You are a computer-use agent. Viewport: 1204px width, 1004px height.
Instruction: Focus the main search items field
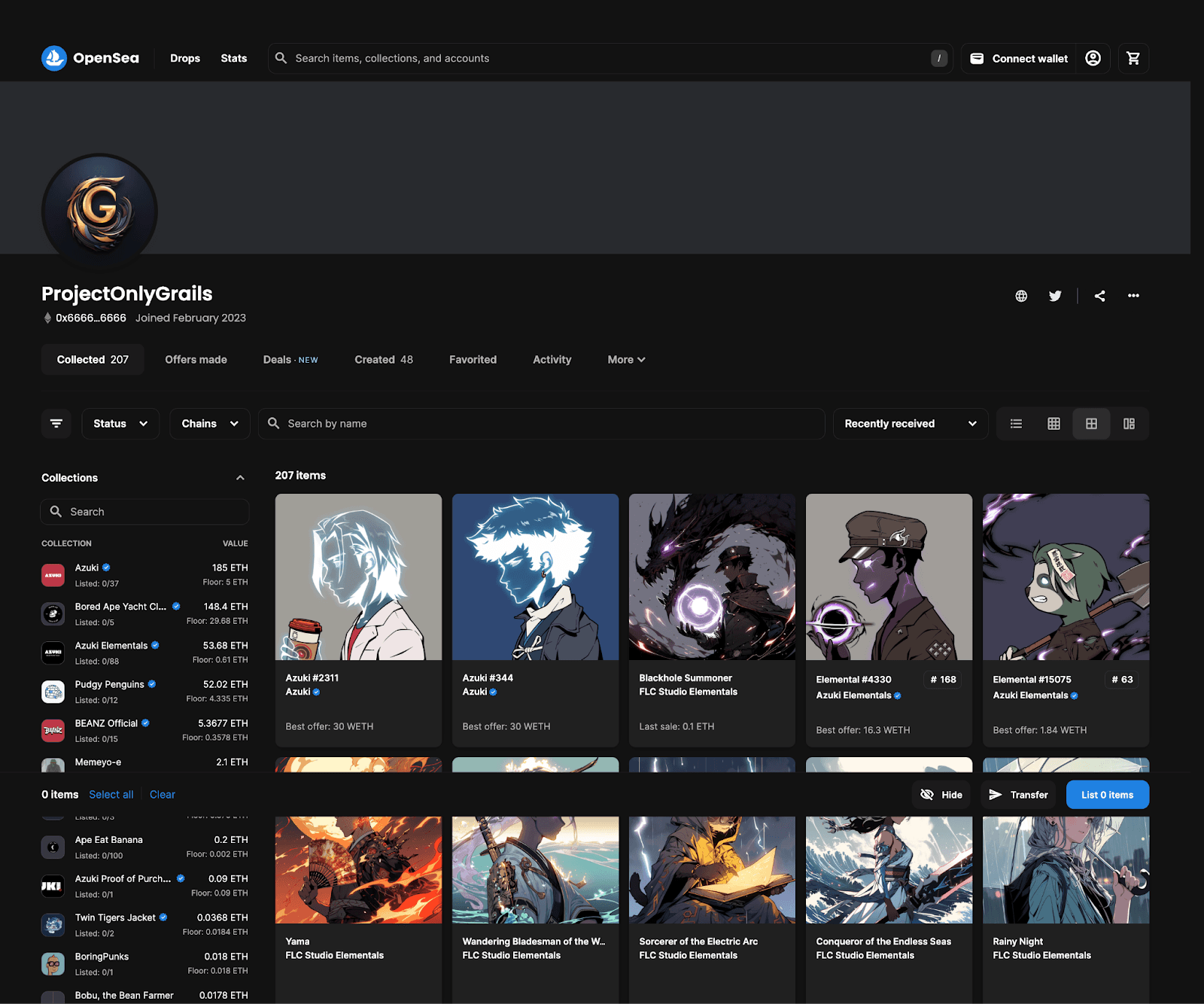[610, 58]
